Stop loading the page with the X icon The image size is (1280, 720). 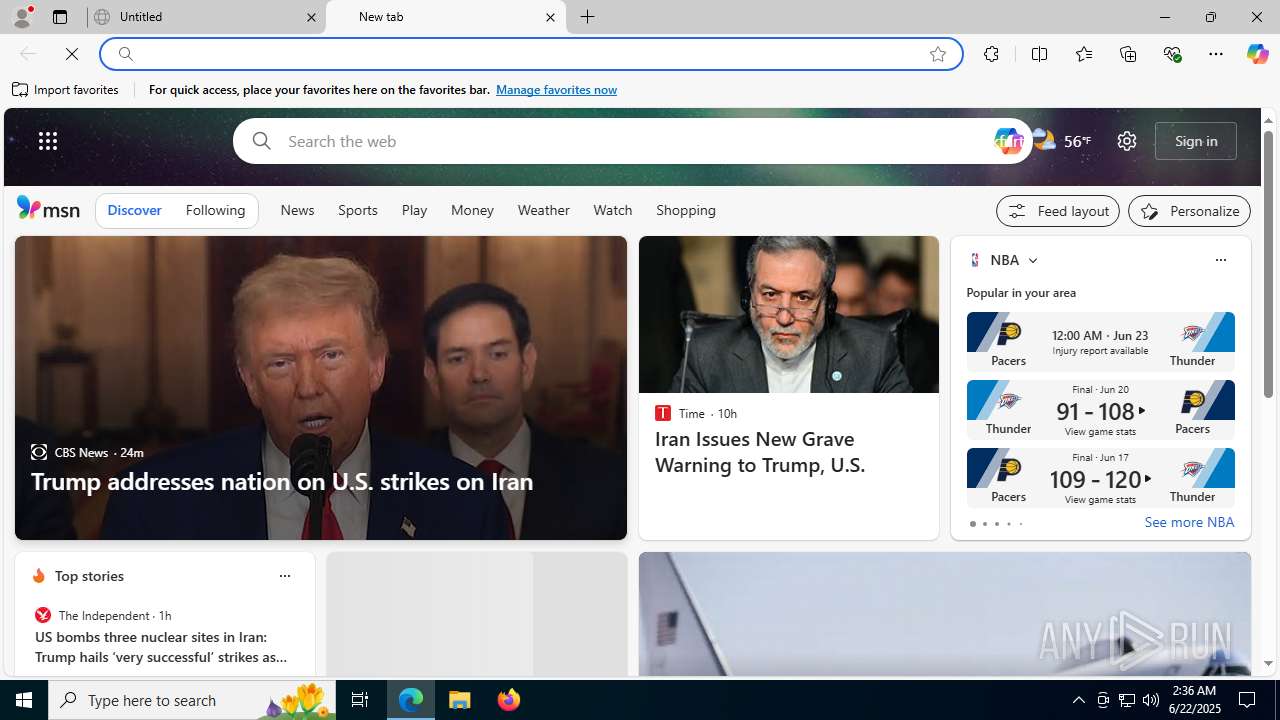tap(72, 54)
